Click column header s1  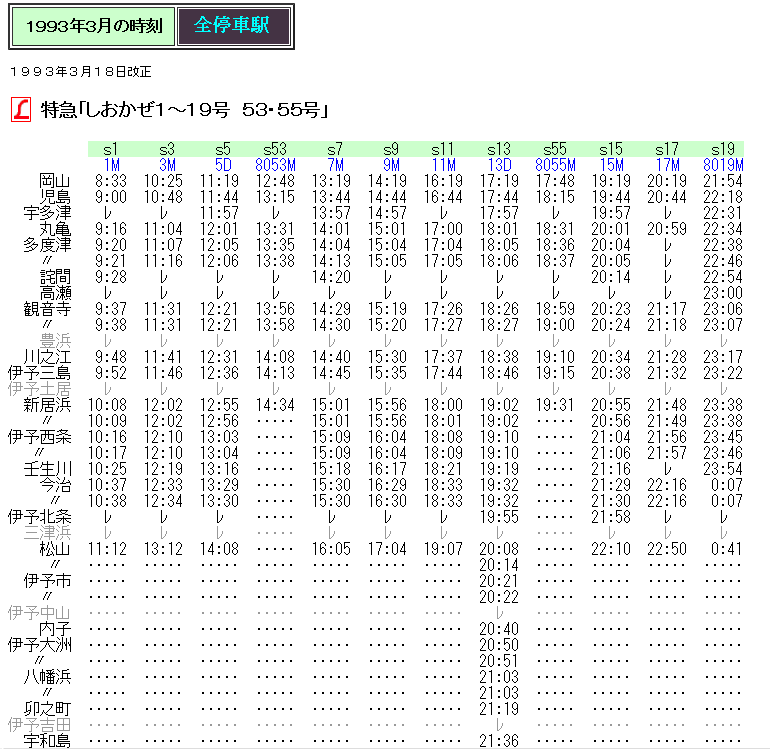pos(111,149)
